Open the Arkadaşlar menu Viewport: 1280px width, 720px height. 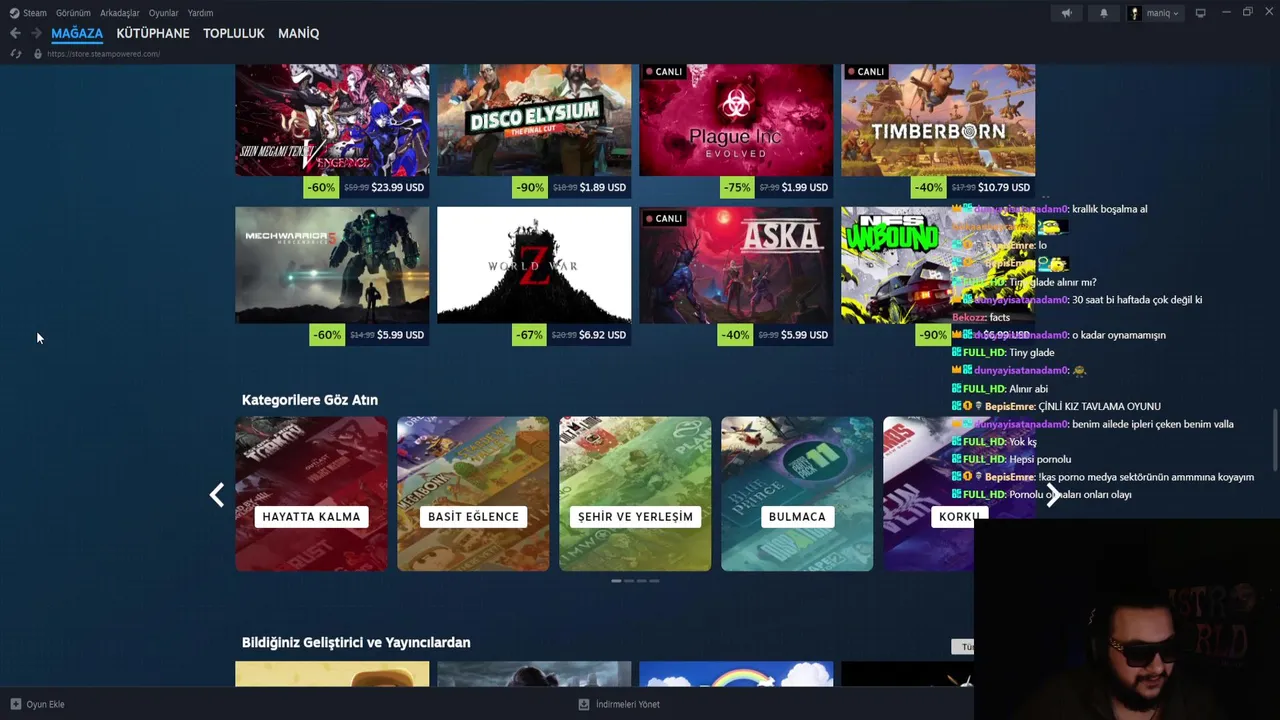point(120,13)
